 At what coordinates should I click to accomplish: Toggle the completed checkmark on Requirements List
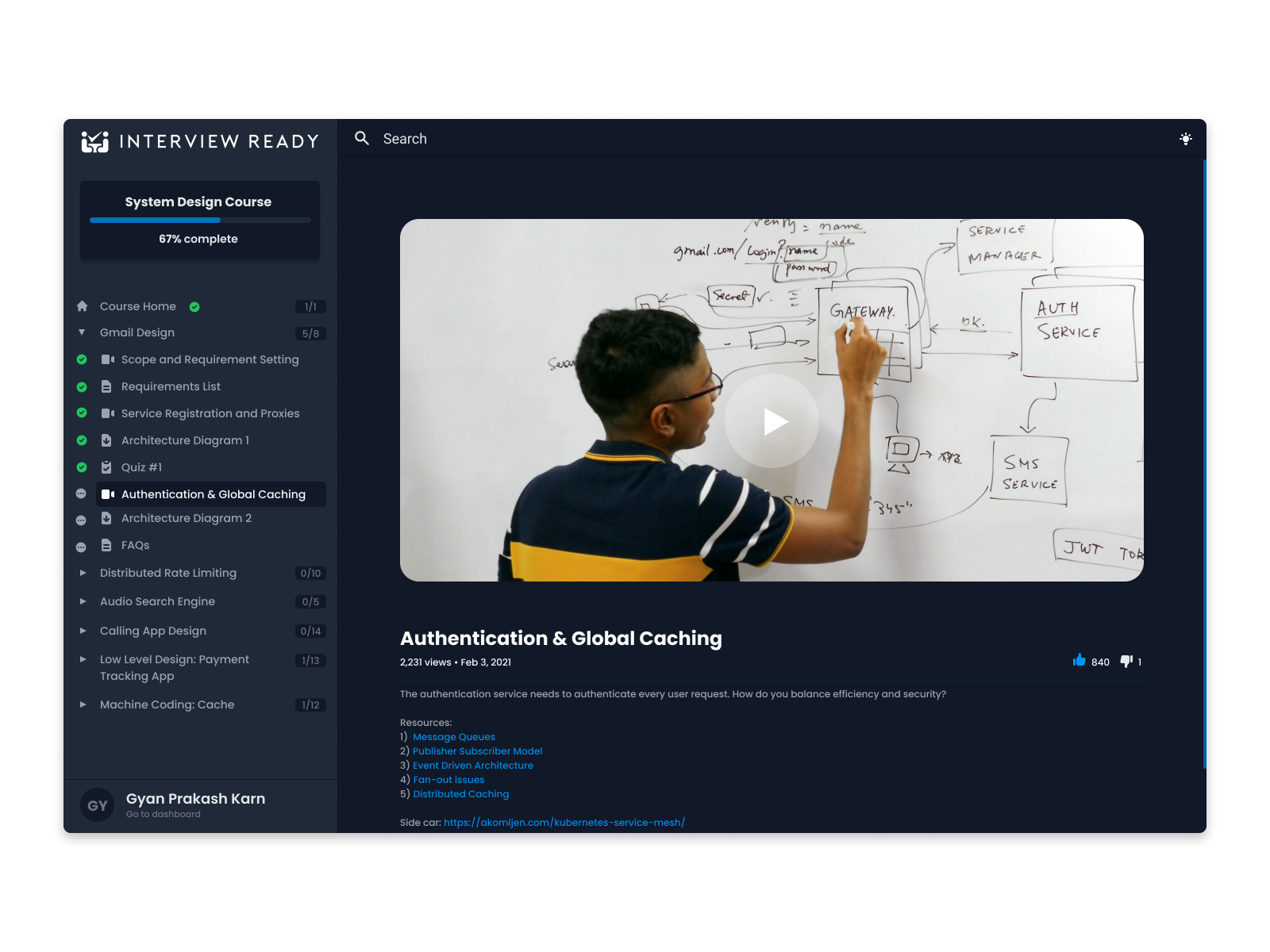[x=83, y=386]
